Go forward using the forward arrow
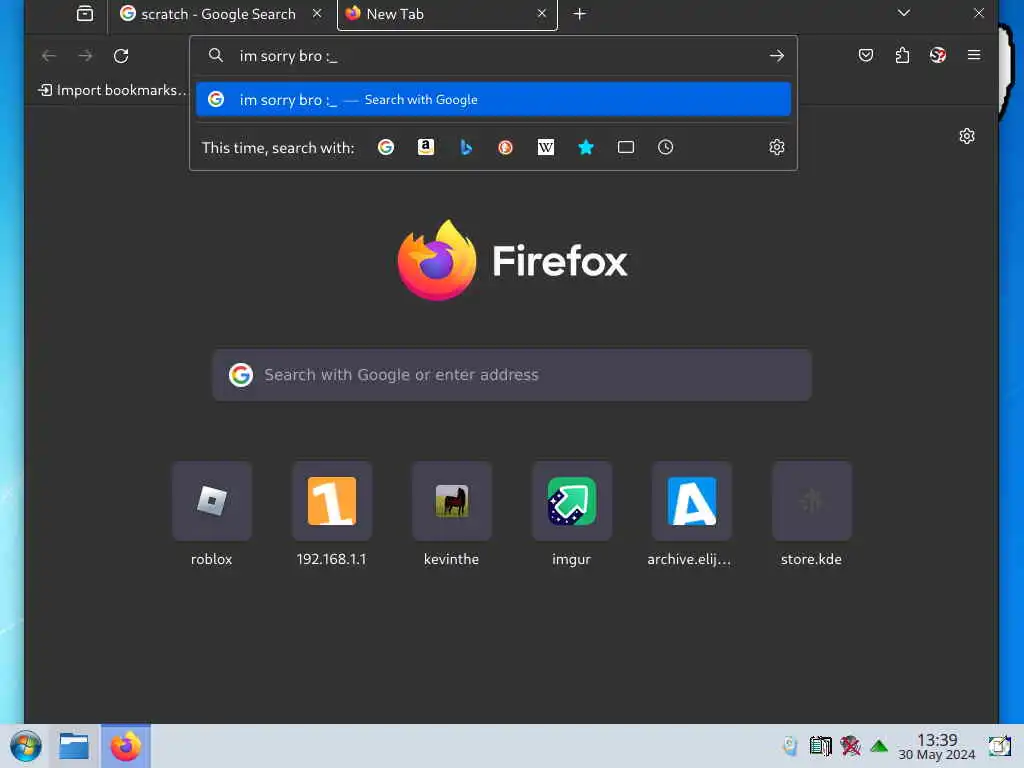 (85, 56)
